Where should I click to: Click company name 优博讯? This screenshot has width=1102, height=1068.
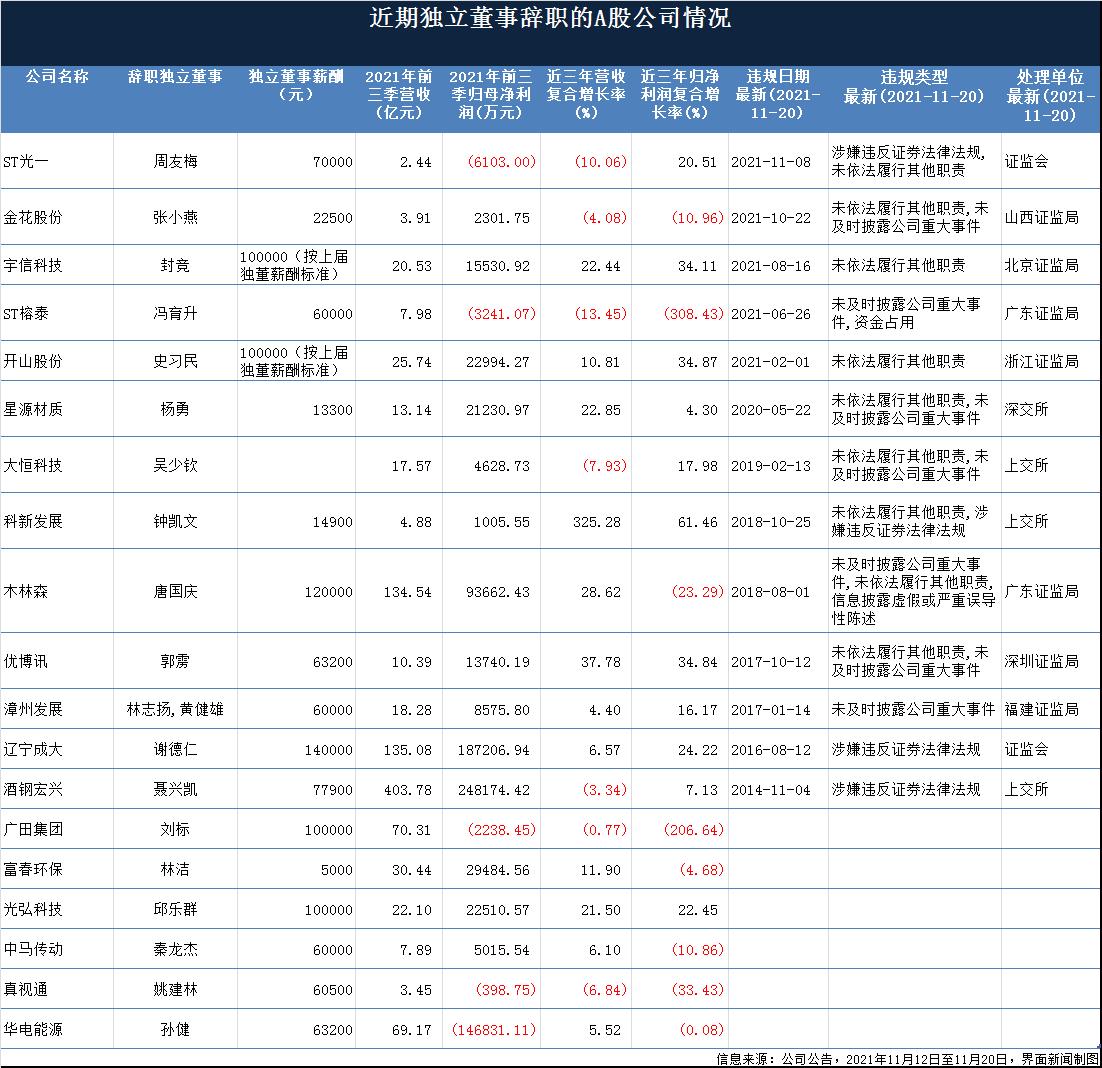pos(26,661)
